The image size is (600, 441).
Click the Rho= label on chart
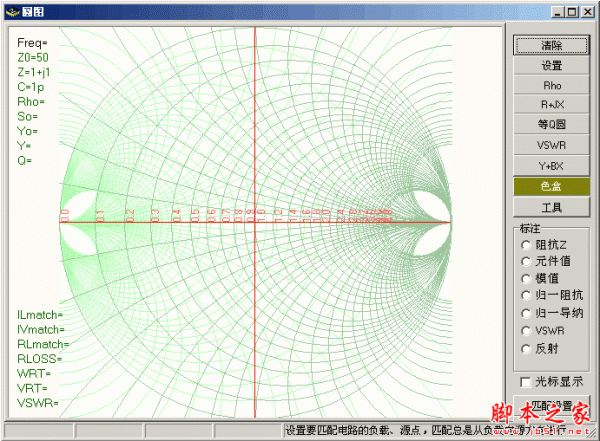coord(31,102)
